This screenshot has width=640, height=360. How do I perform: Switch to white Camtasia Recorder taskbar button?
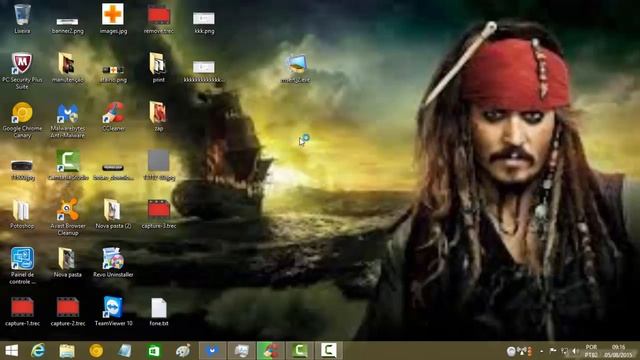tap(329, 351)
